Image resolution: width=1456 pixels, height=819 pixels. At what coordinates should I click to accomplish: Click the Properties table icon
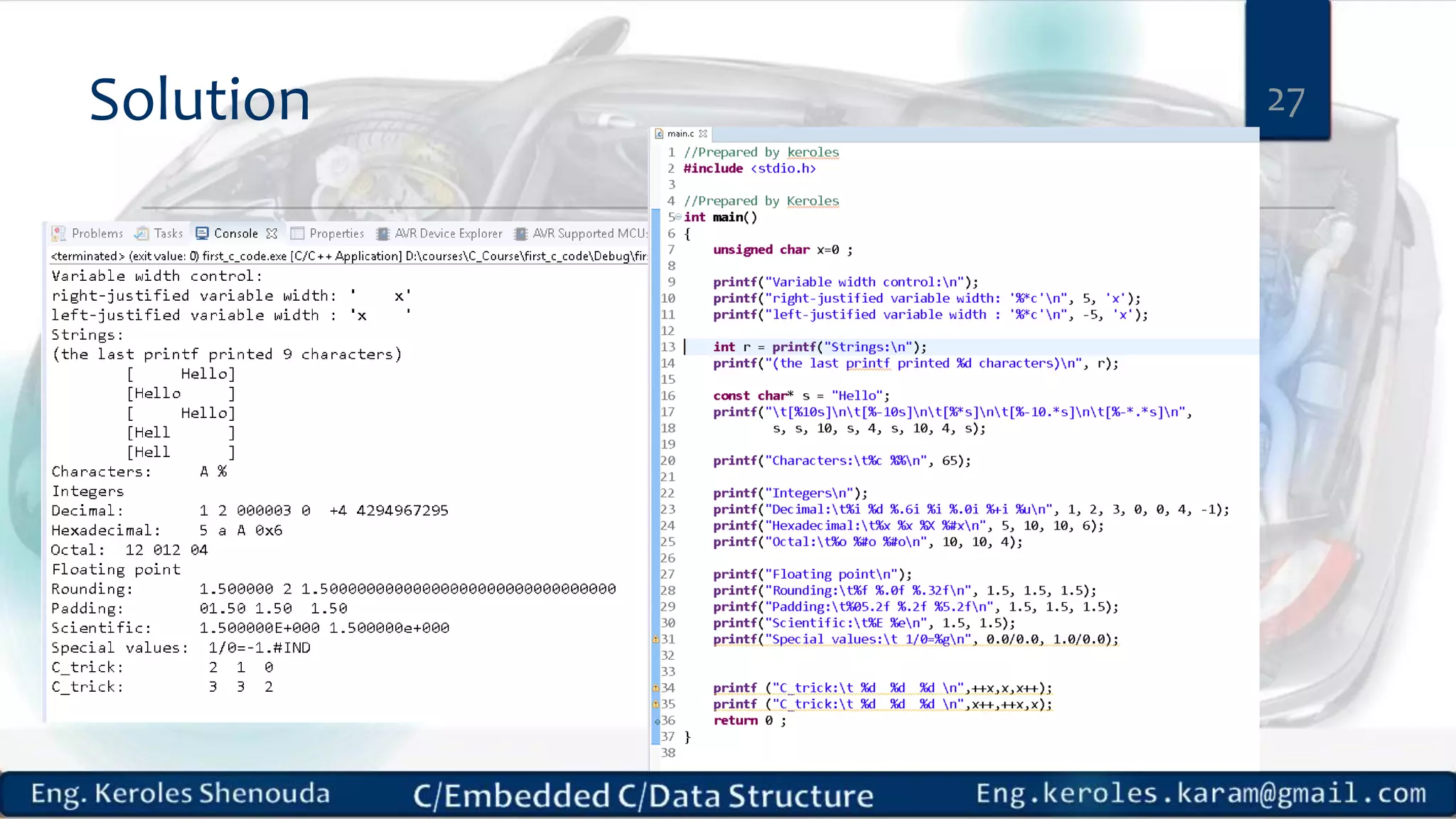(297, 233)
